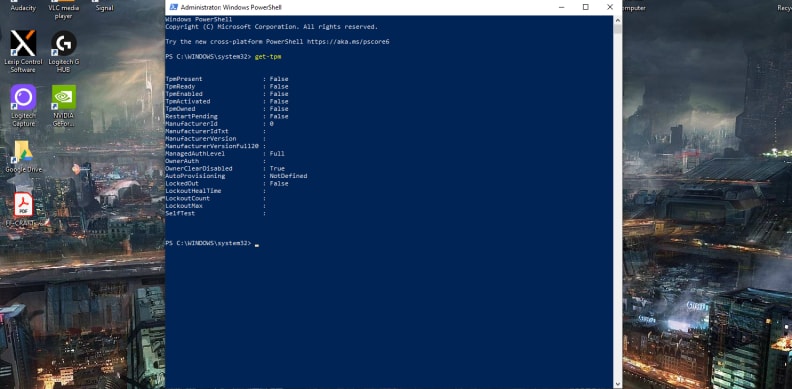
Task: Open the NVIDIA GeForce desktop shortcut
Action: [x=64, y=97]
